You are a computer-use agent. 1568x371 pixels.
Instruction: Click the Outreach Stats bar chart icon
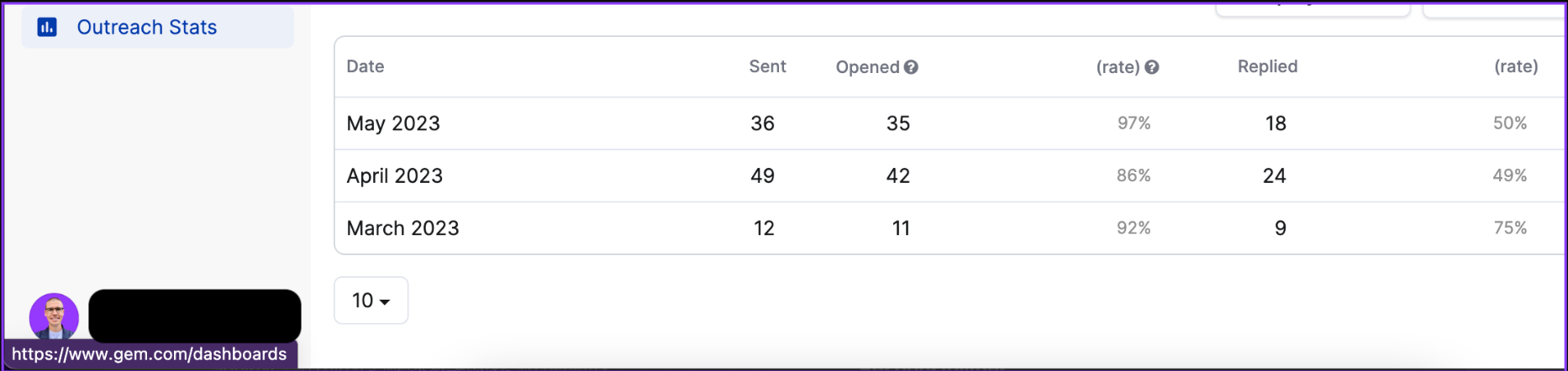[x=47, y=28]
